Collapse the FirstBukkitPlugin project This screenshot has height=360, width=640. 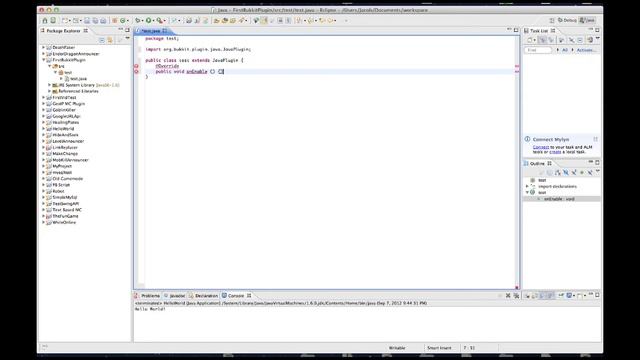(x=44, y=60)
